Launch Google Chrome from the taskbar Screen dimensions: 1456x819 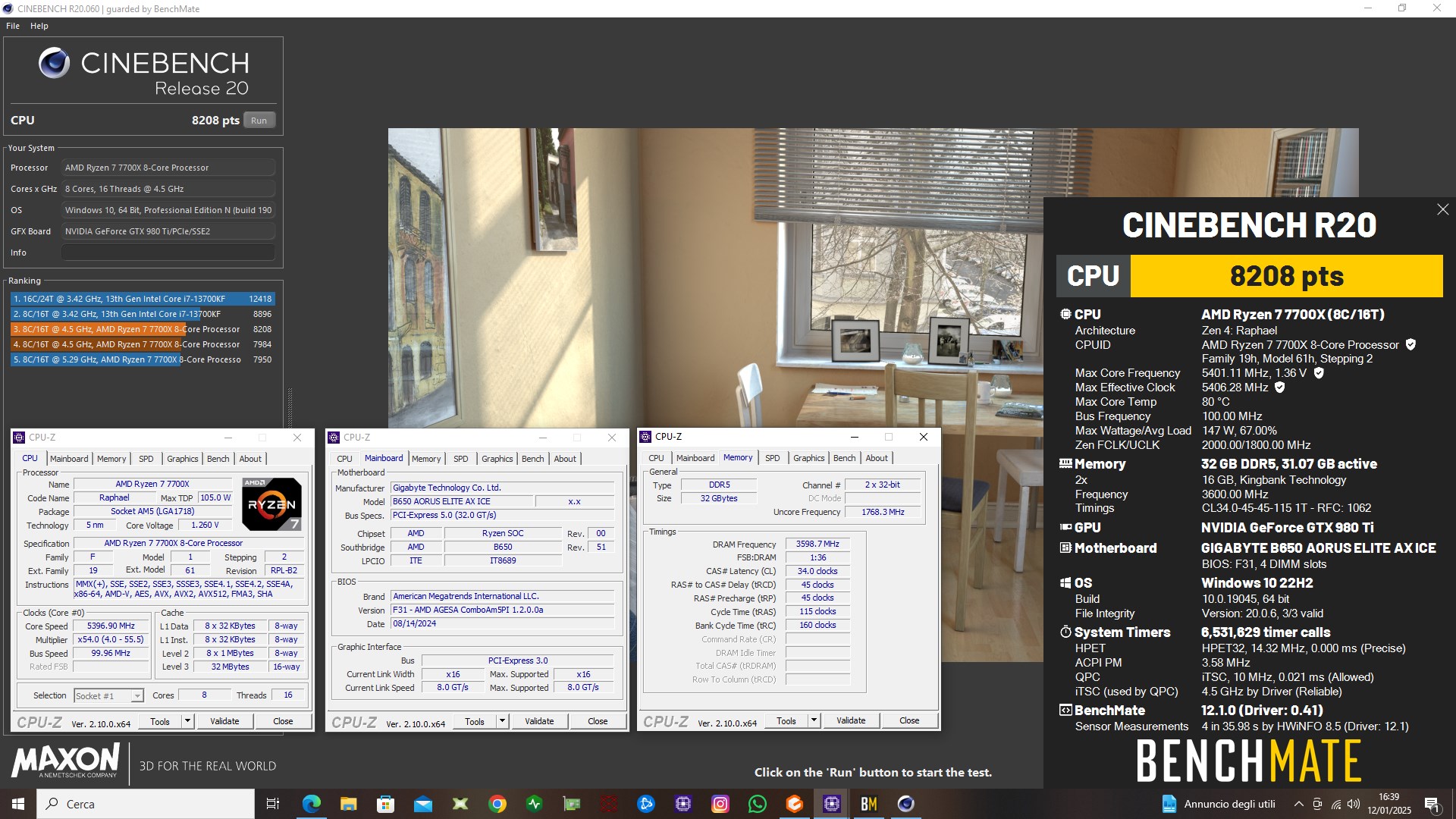coord(497,804)
